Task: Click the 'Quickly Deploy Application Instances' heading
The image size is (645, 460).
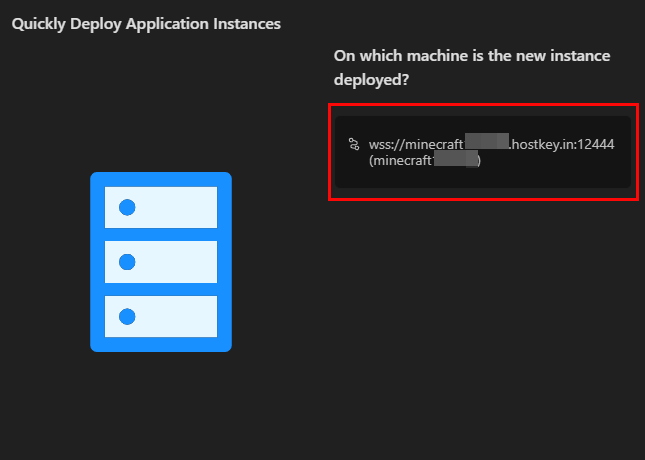Action: click(x=146, y=24)
